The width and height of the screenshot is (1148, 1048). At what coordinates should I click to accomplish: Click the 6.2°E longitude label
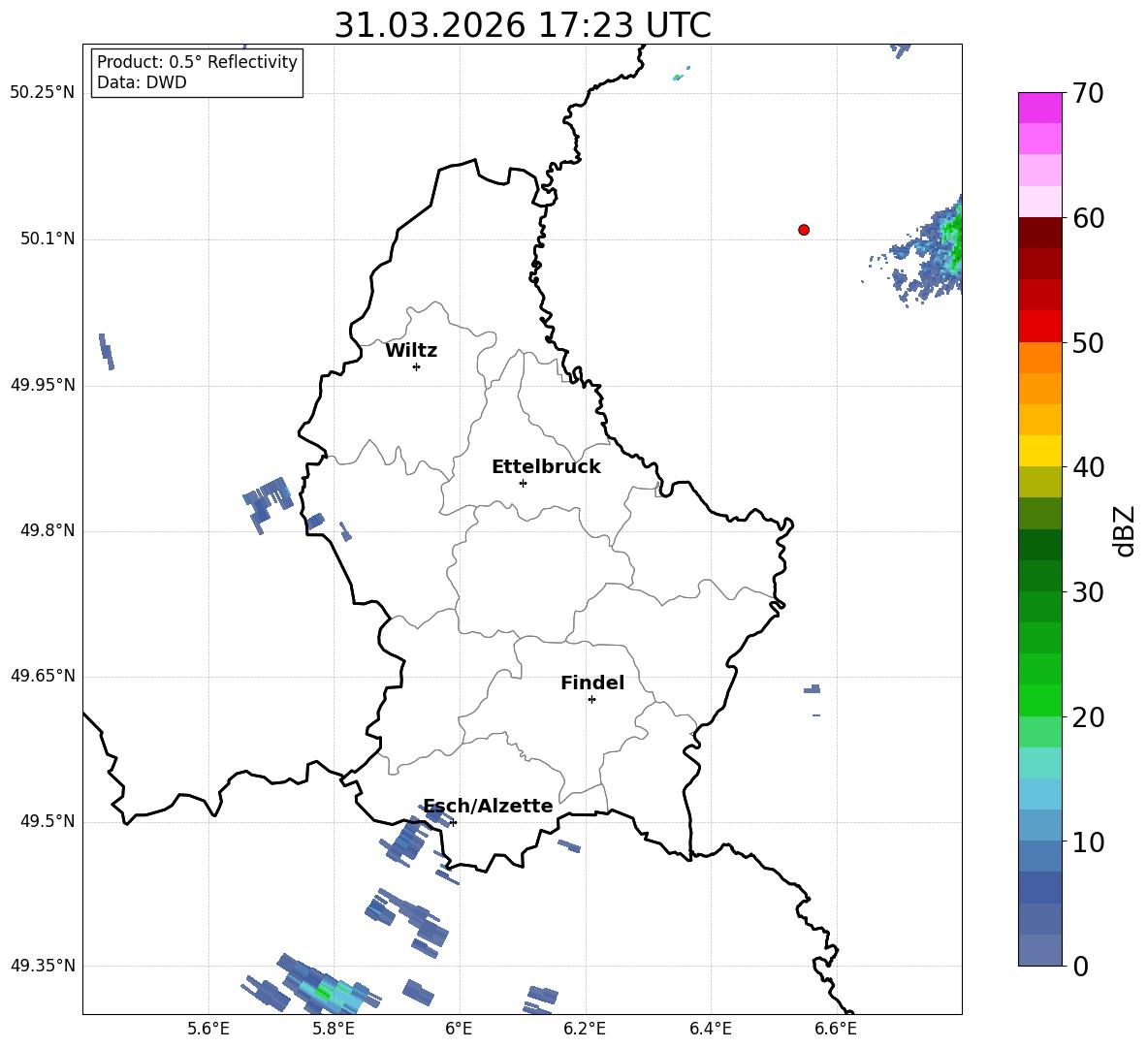[x=585, y=1029]
